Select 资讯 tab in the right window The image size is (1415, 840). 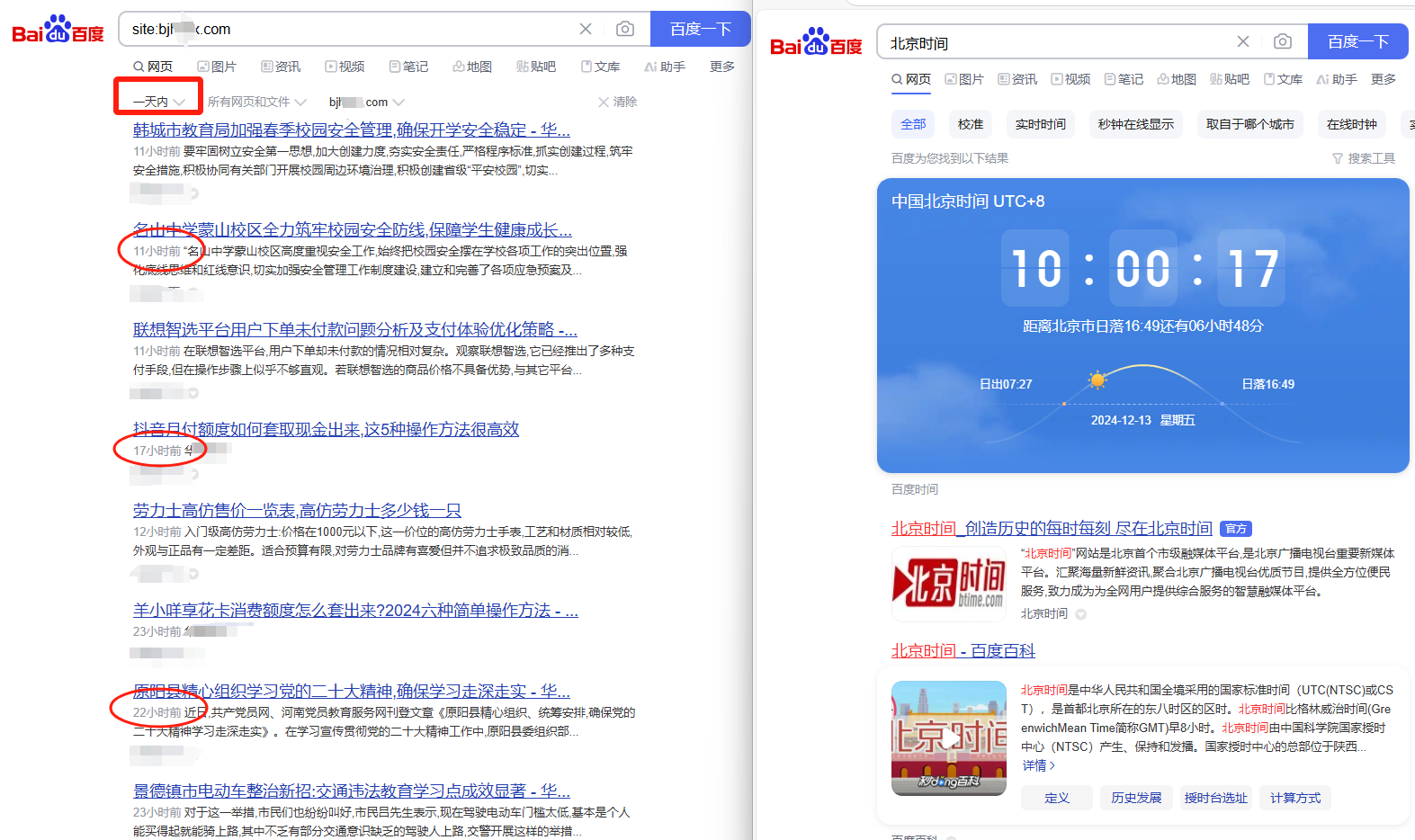[1017, 79]
